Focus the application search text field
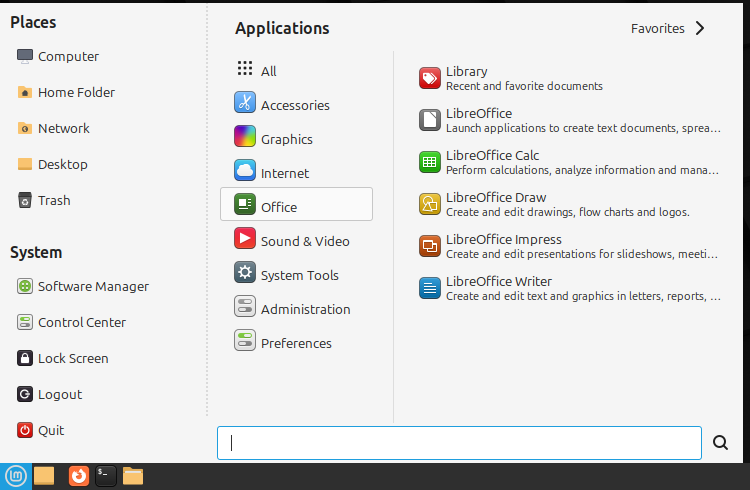750x490 pixels. point(459,443)
